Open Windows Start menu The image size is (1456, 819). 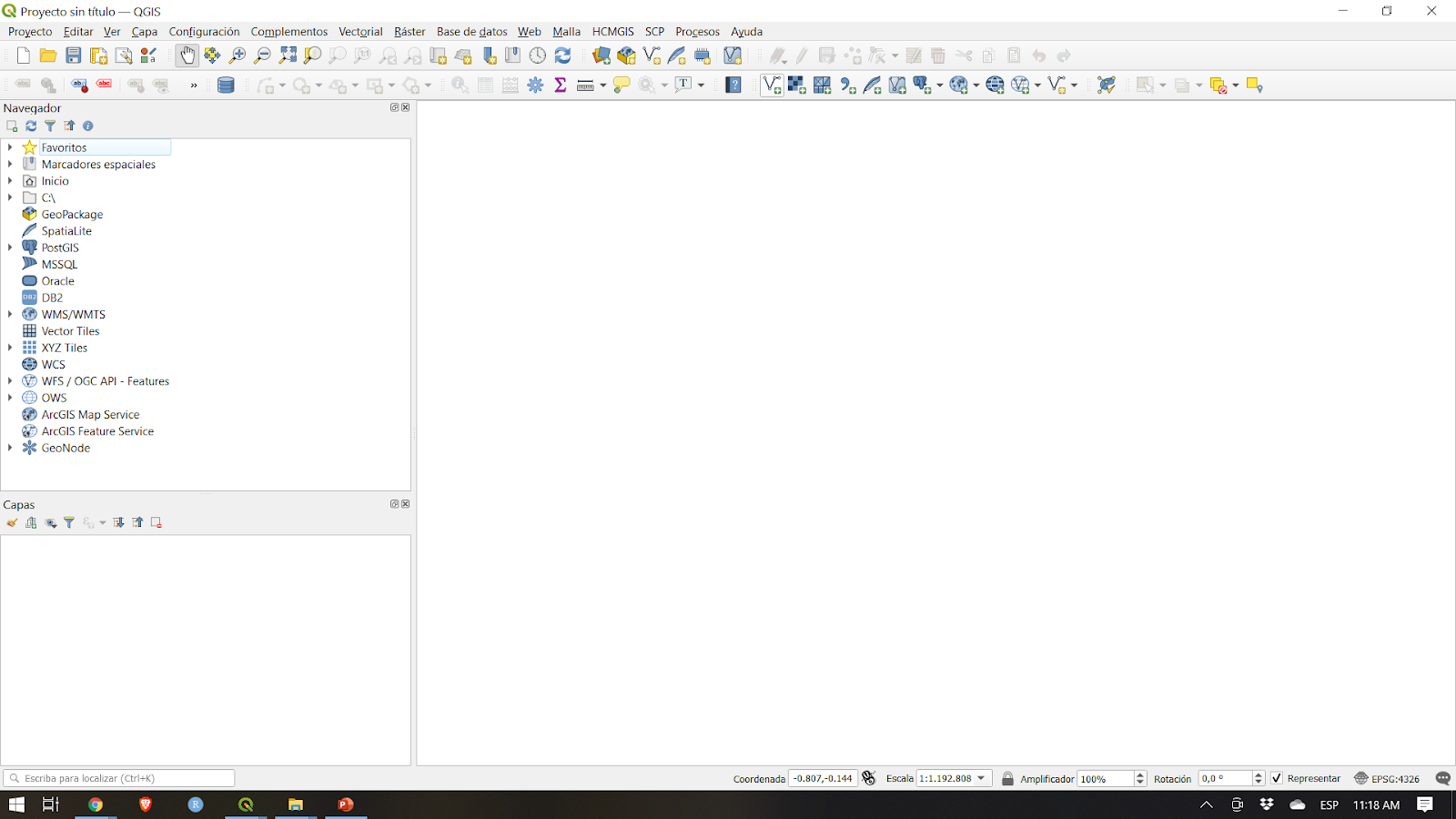pos(16,804)
